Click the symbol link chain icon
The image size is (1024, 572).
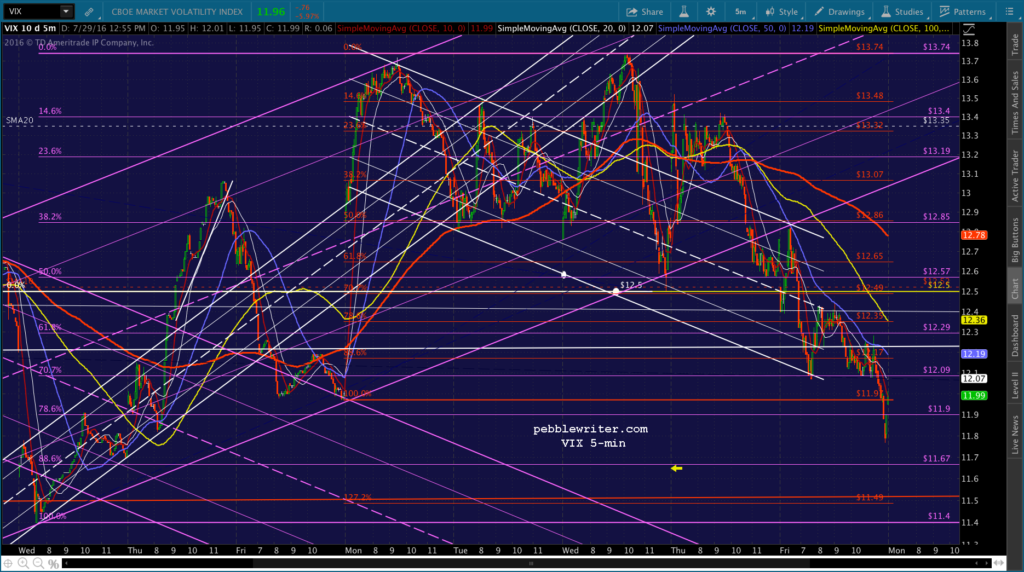[x=88, y=12]
